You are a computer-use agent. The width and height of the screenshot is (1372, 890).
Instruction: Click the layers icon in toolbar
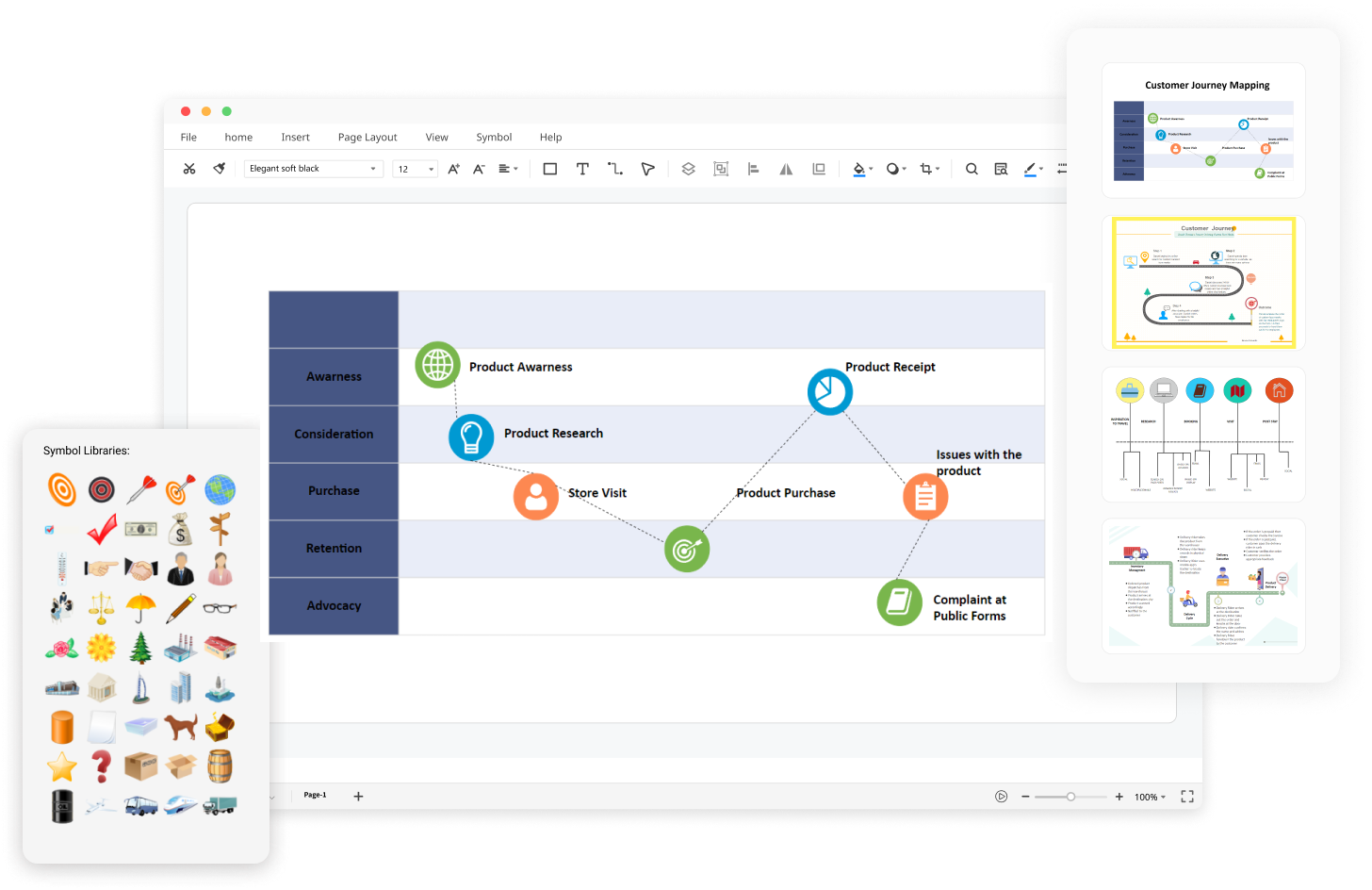pyautogui.click(x=688, y=169)
